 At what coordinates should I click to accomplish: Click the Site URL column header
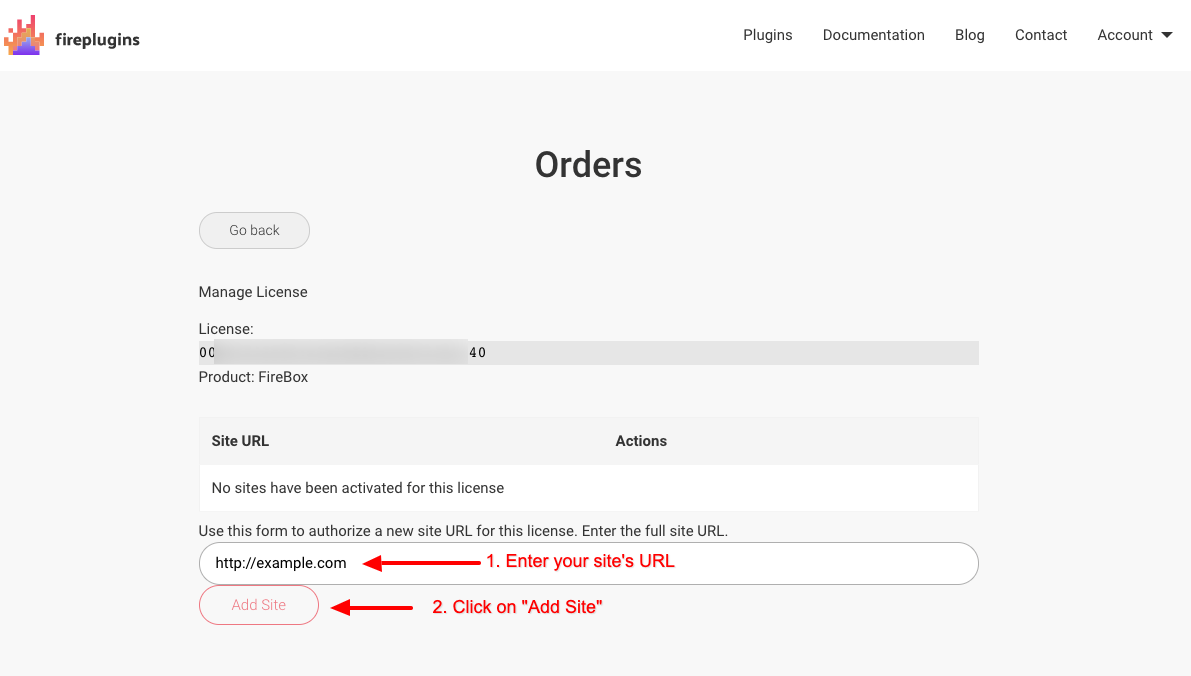coord(240,441)
